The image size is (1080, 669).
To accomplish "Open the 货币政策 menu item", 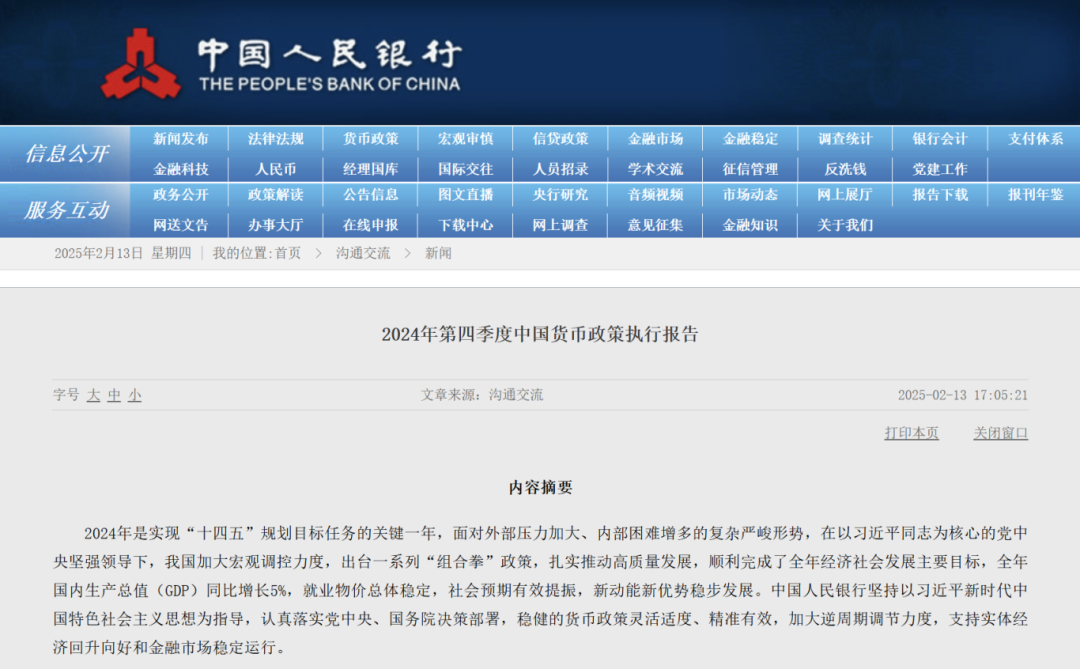I will (x=371, y=139).
